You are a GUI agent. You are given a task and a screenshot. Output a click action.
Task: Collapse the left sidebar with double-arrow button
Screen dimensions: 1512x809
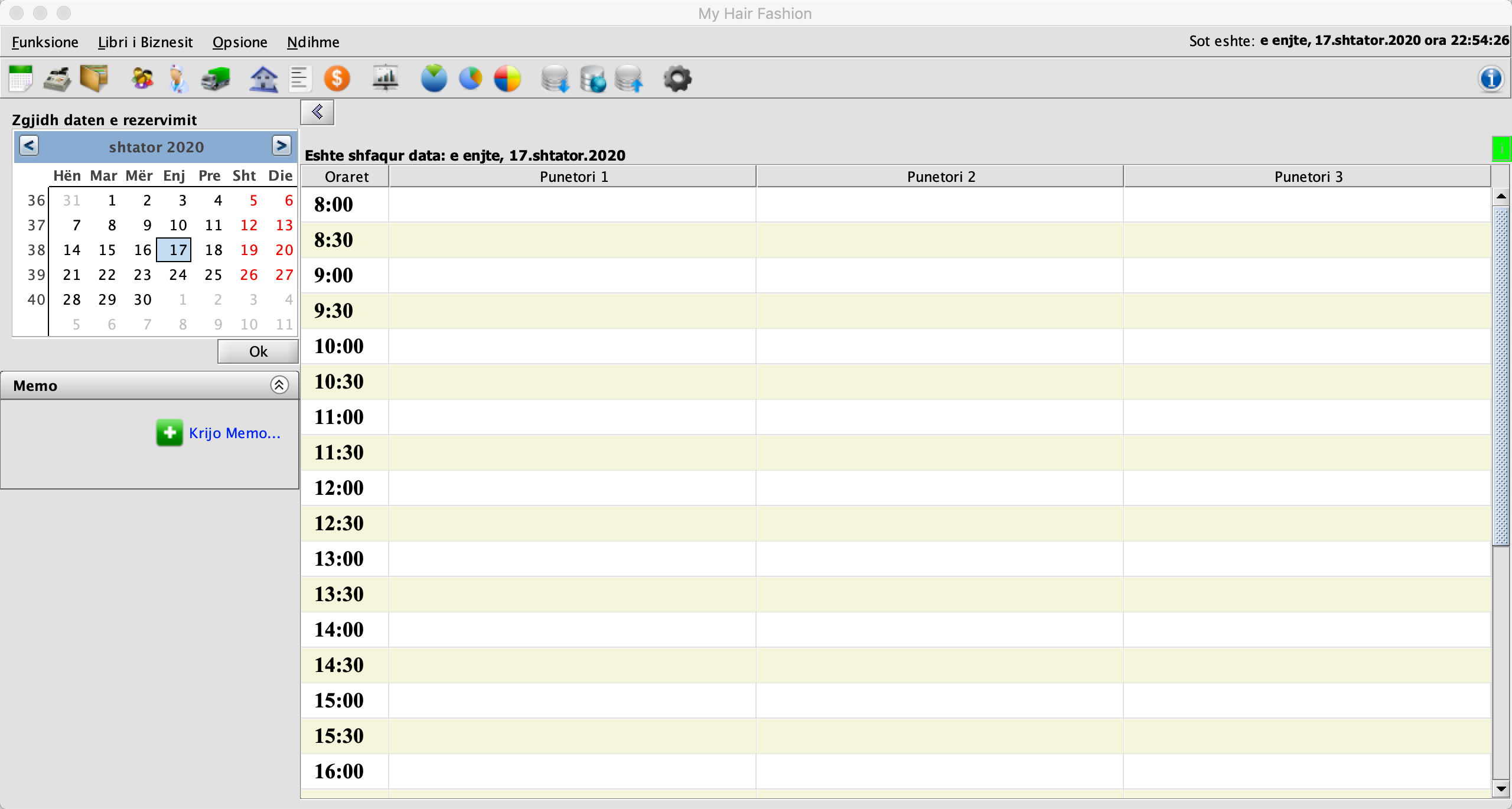(x=318, y=112)
